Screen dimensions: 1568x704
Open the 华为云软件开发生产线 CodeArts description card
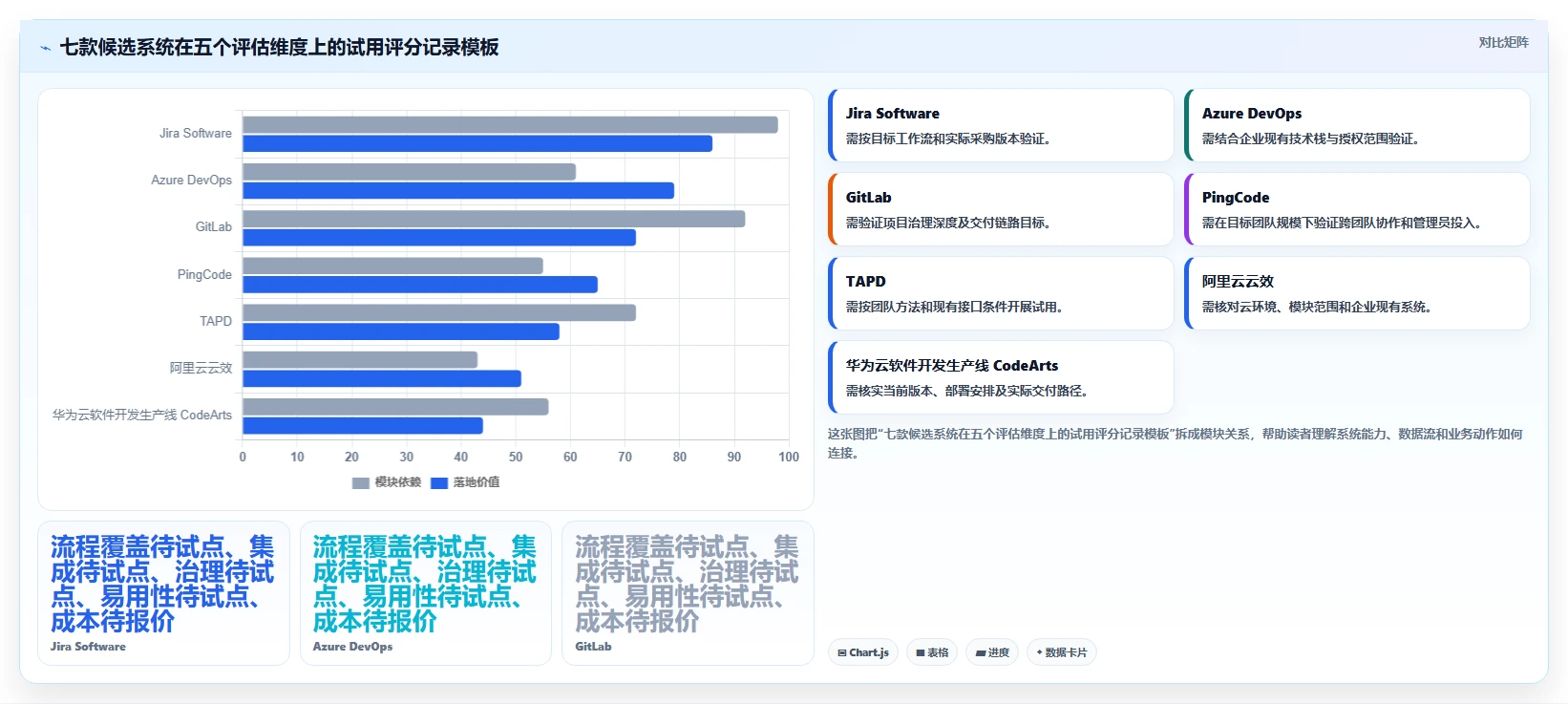[1001, 377]
